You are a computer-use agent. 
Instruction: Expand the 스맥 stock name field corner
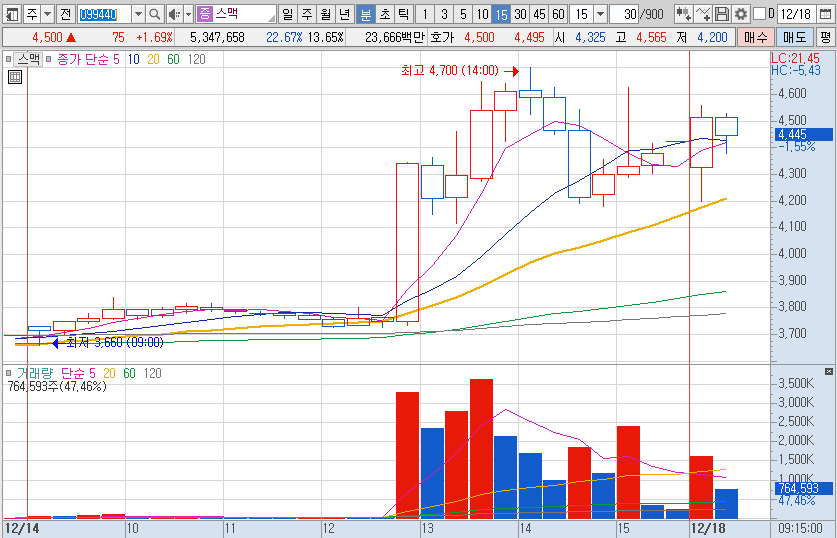pos(272,18)
